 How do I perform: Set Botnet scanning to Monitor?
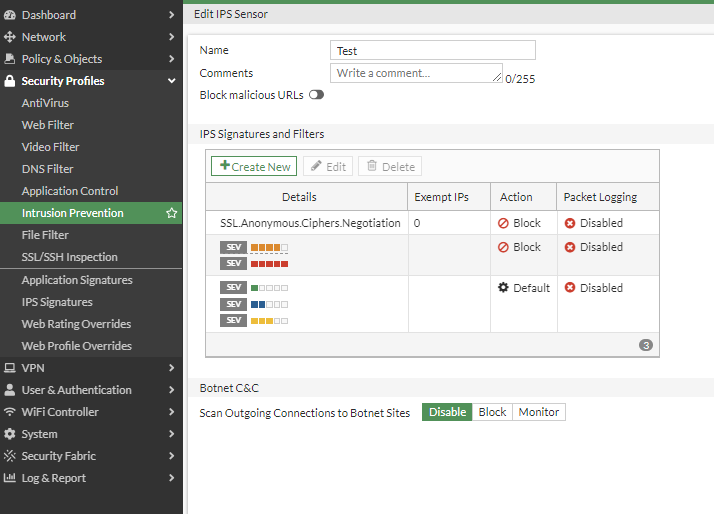[539, 412]
